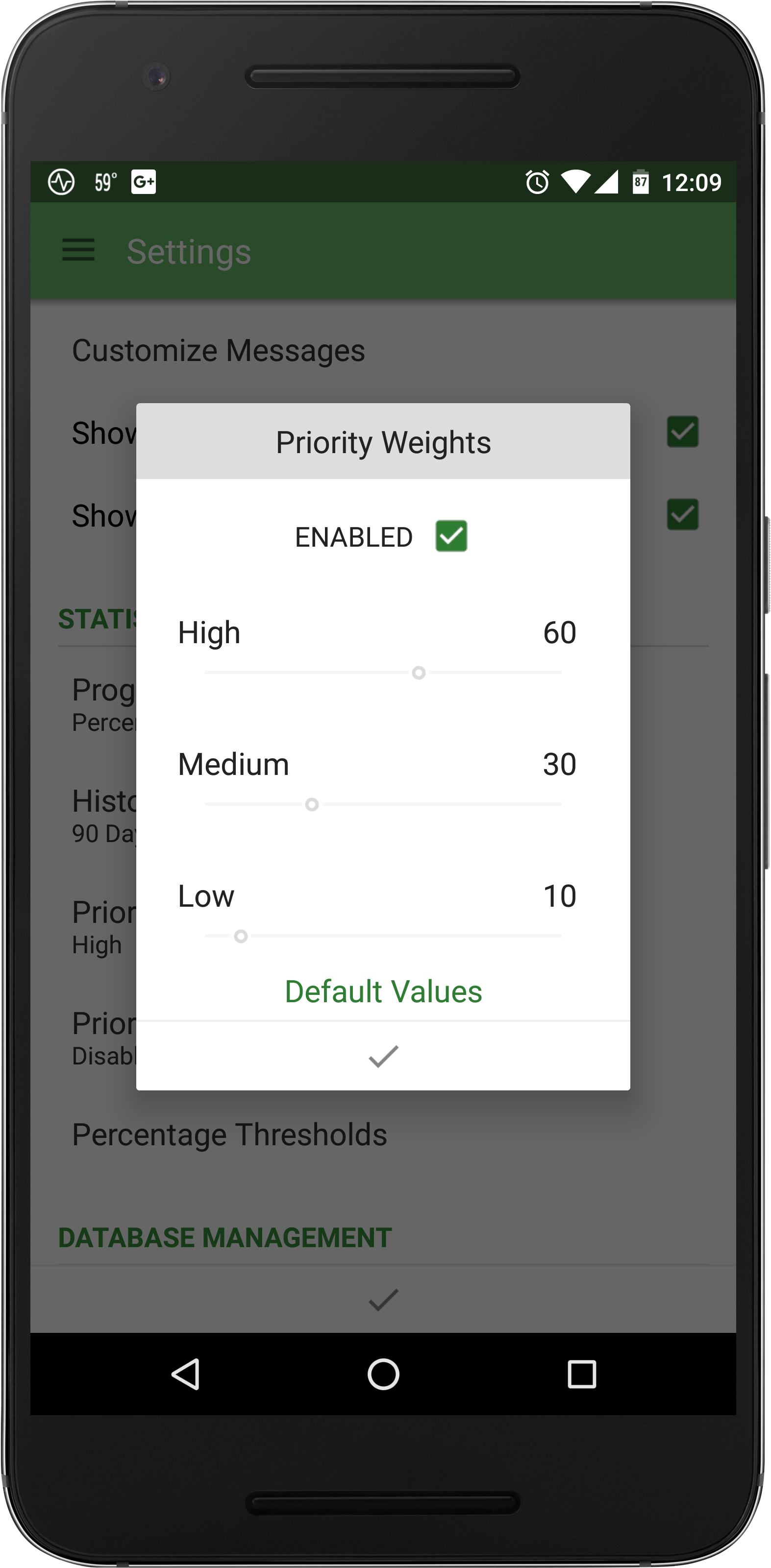The height and width of the screenshot is (1568, 771).
Task: Tap the activity pulse status icon
Action: (x=61, y=182)
